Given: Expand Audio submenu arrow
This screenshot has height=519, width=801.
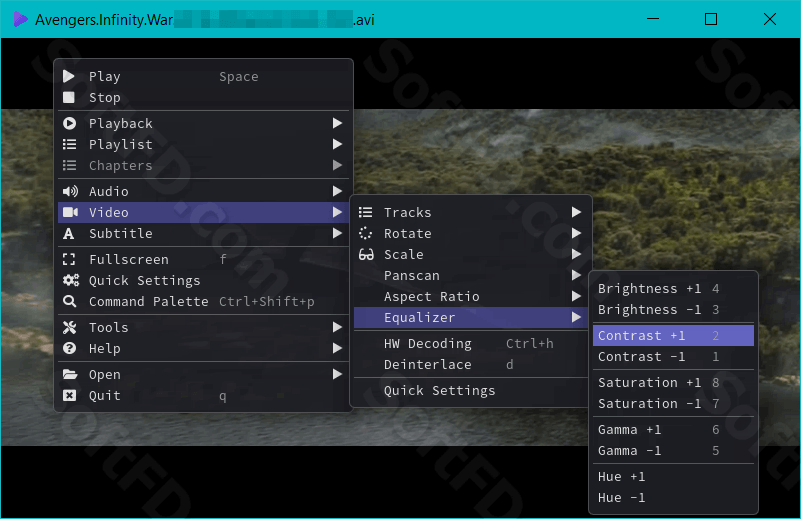Looking at the screenshot, I should click(337, 191).
